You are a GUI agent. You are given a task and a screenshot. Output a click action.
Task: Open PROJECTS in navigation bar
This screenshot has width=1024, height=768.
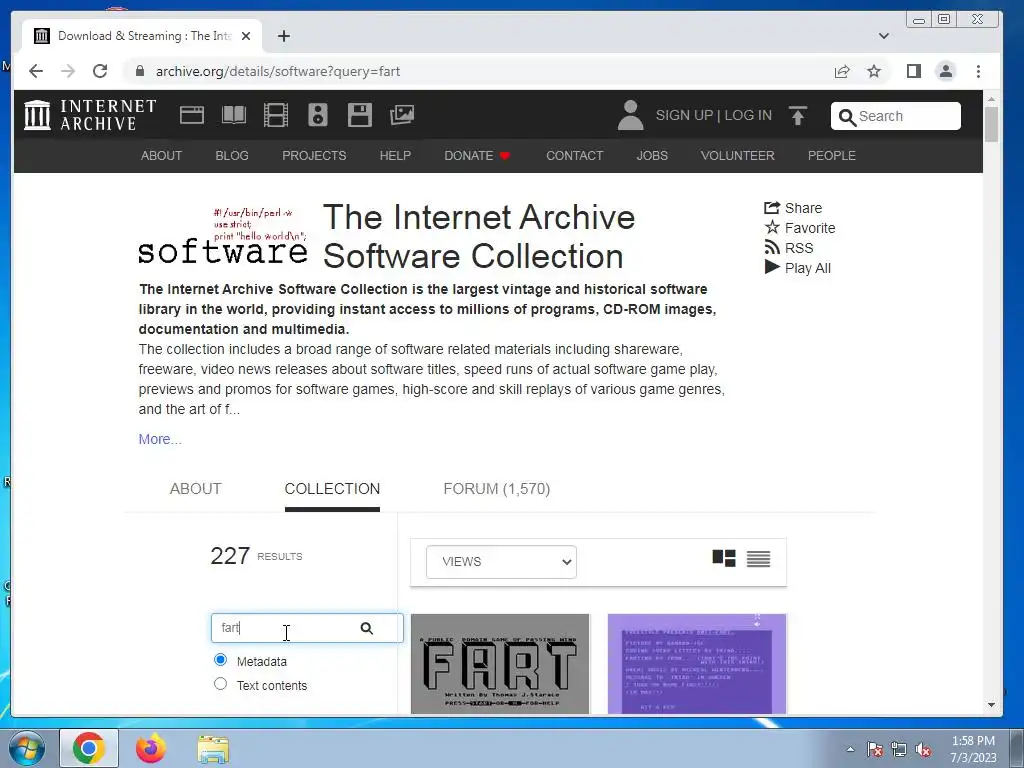click(x=314, y=155)
